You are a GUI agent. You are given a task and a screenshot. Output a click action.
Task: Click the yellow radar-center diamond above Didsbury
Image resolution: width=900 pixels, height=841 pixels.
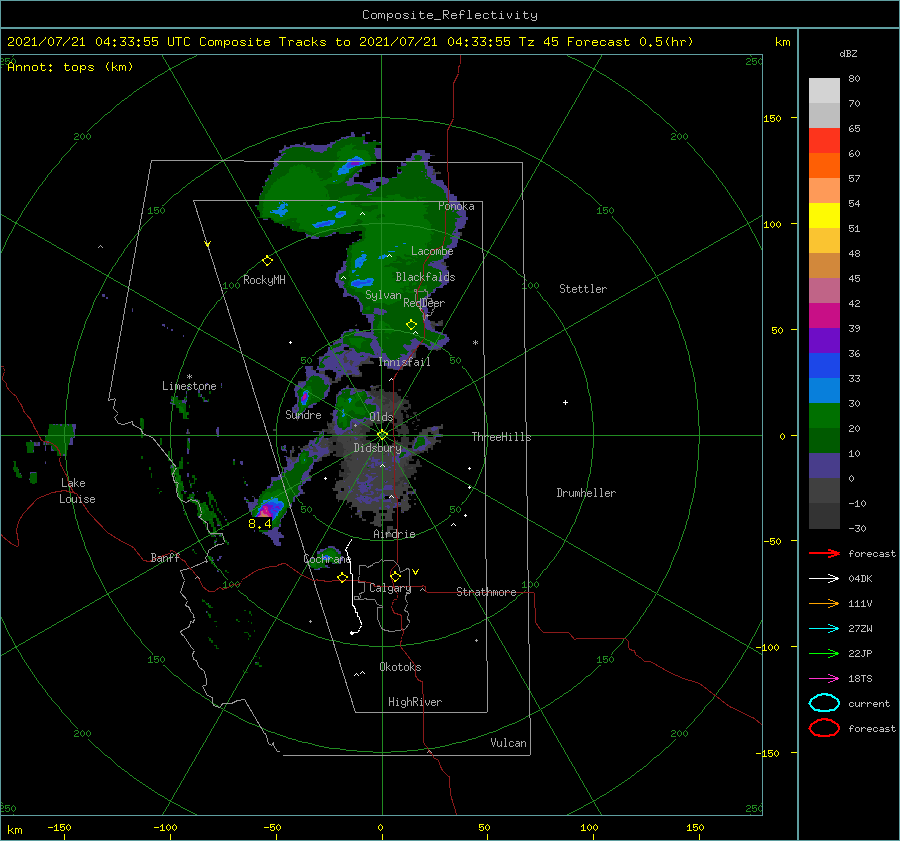click(x=382, y=435)
